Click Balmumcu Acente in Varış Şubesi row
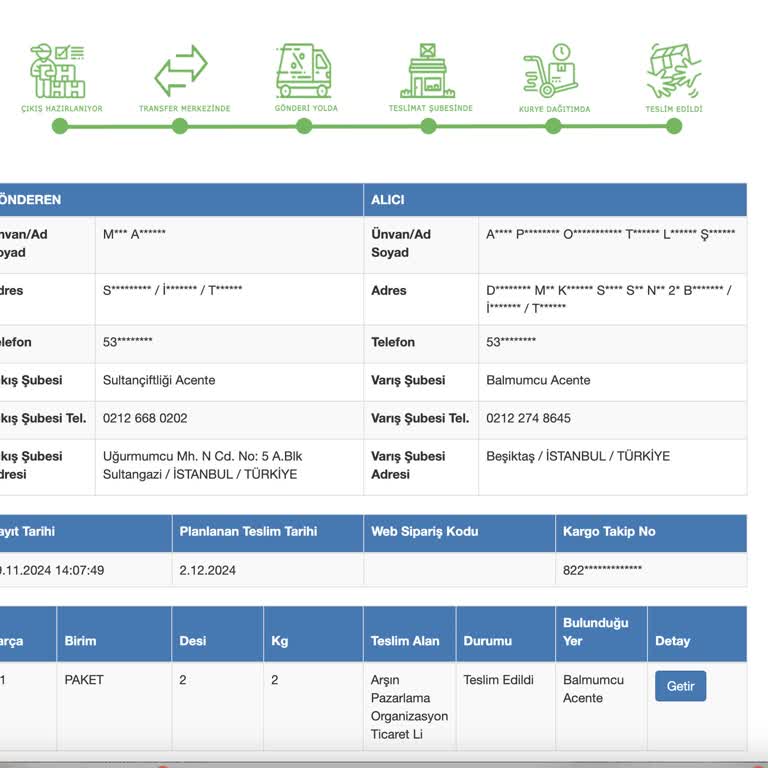 538,380
